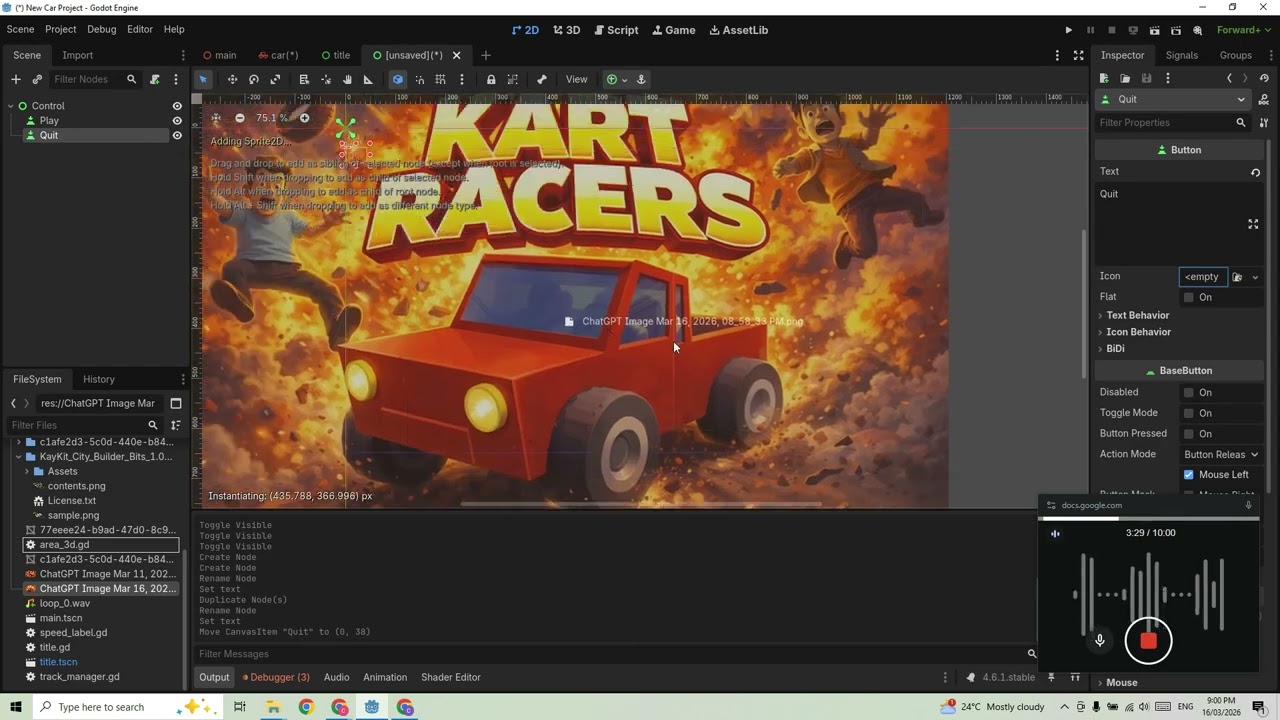
Task: Revert the Text property to default
Action: [1256, 172]
